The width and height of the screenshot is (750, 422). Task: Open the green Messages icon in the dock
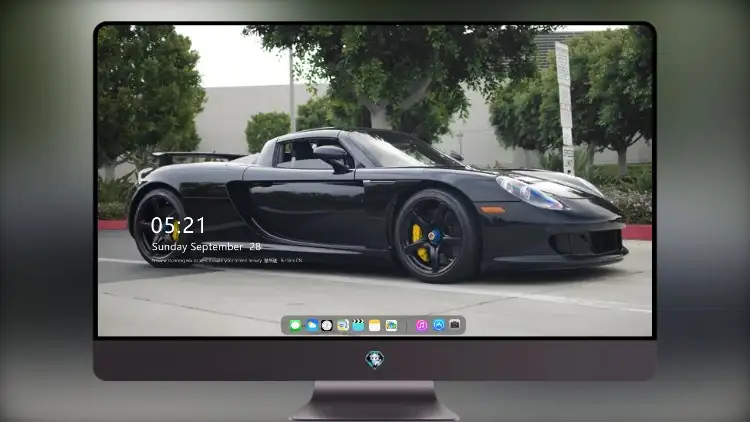pyautogui.click(x=295, y=326)
